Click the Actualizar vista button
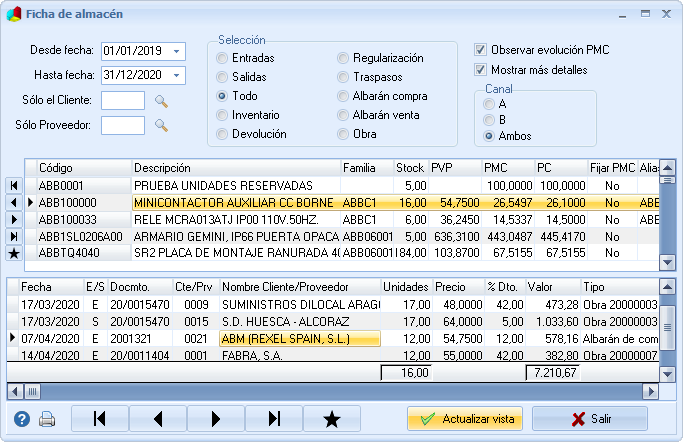The image size is (683, 442). pos(465,419)
